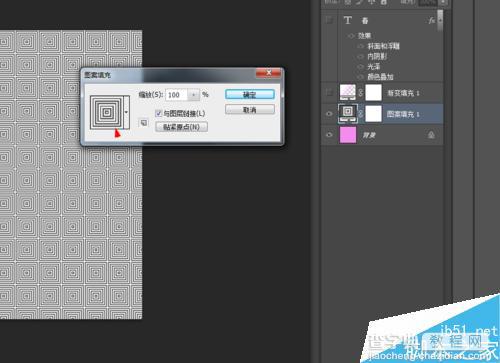Toggle the 与图层链接(L) checkbox
This screenshot has height=363, width=500.
click(158, 114)
